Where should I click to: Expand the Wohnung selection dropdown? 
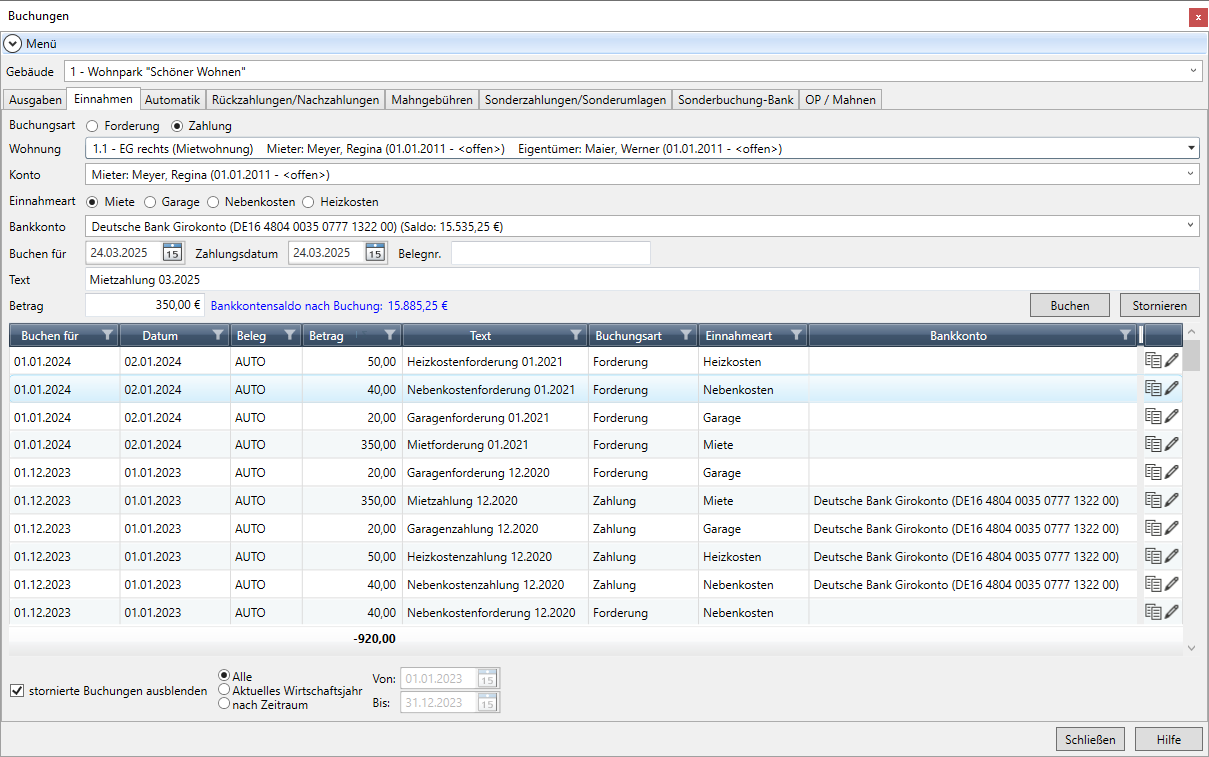pyautogui.click(x=1191, y=149)
